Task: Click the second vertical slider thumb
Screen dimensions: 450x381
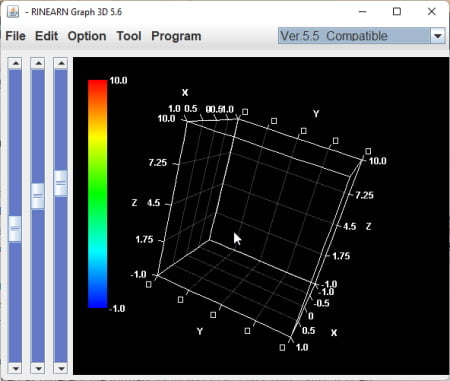Action: [38, 196]
